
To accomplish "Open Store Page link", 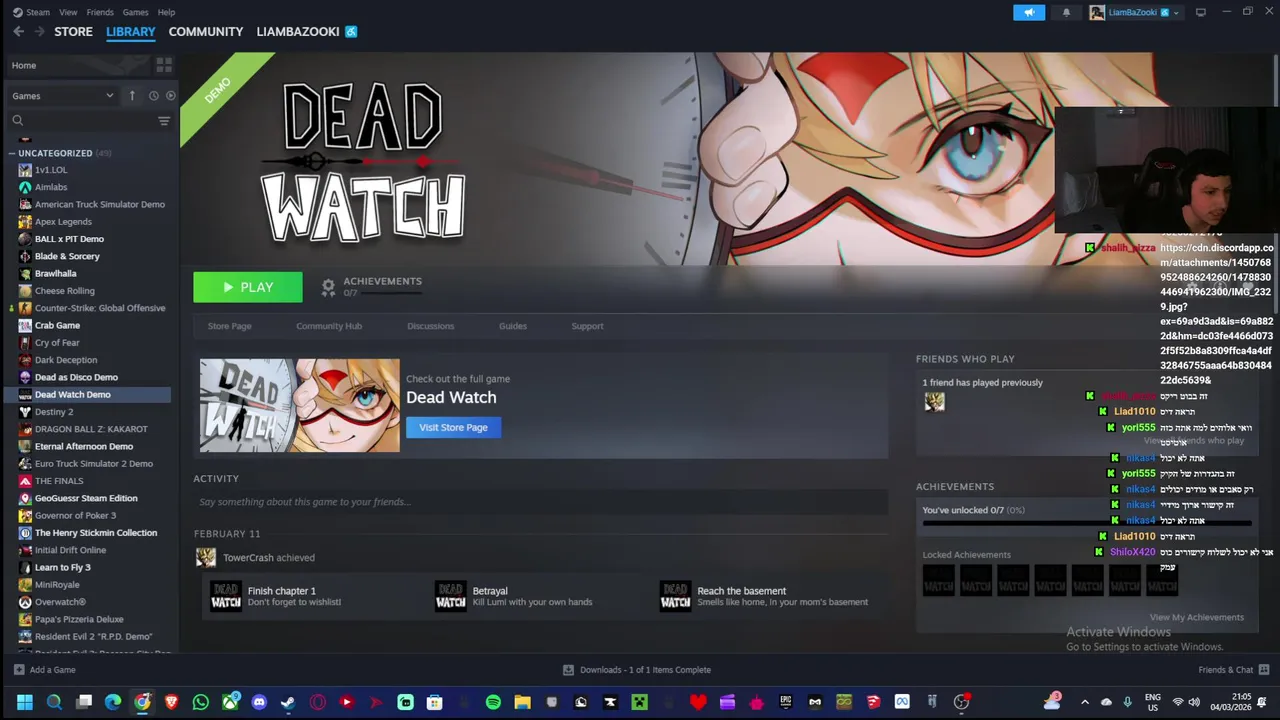I will point(229,326).
